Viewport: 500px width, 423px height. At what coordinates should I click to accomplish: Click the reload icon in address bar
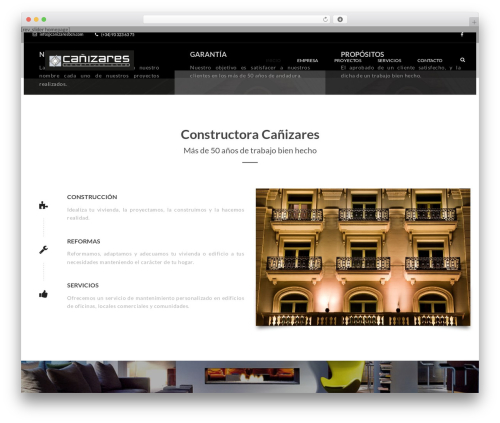(325, 20)
